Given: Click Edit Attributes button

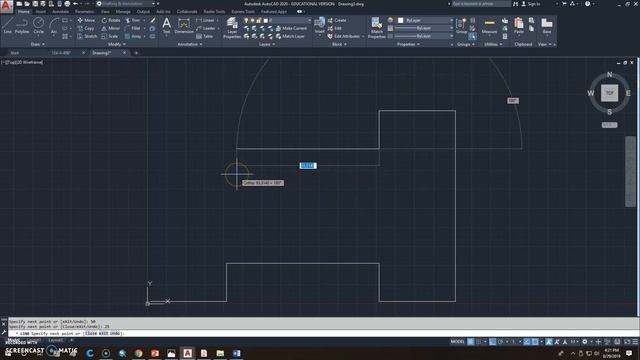Looking at the screenshot, I should (x=344, y=36).
